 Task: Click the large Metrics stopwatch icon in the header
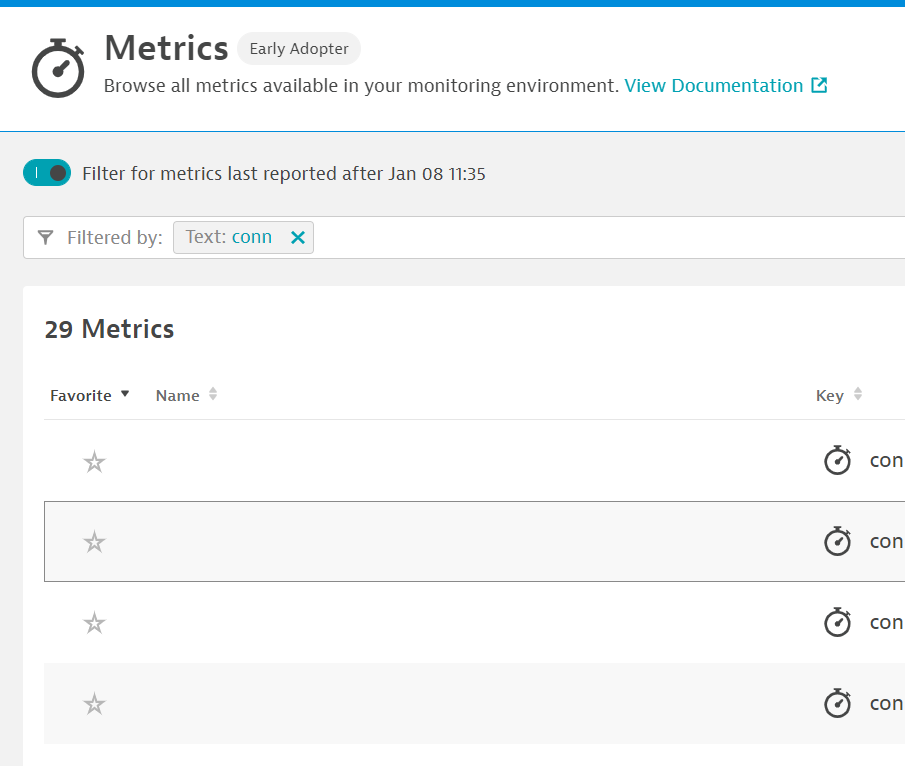[x=58, y=68]
